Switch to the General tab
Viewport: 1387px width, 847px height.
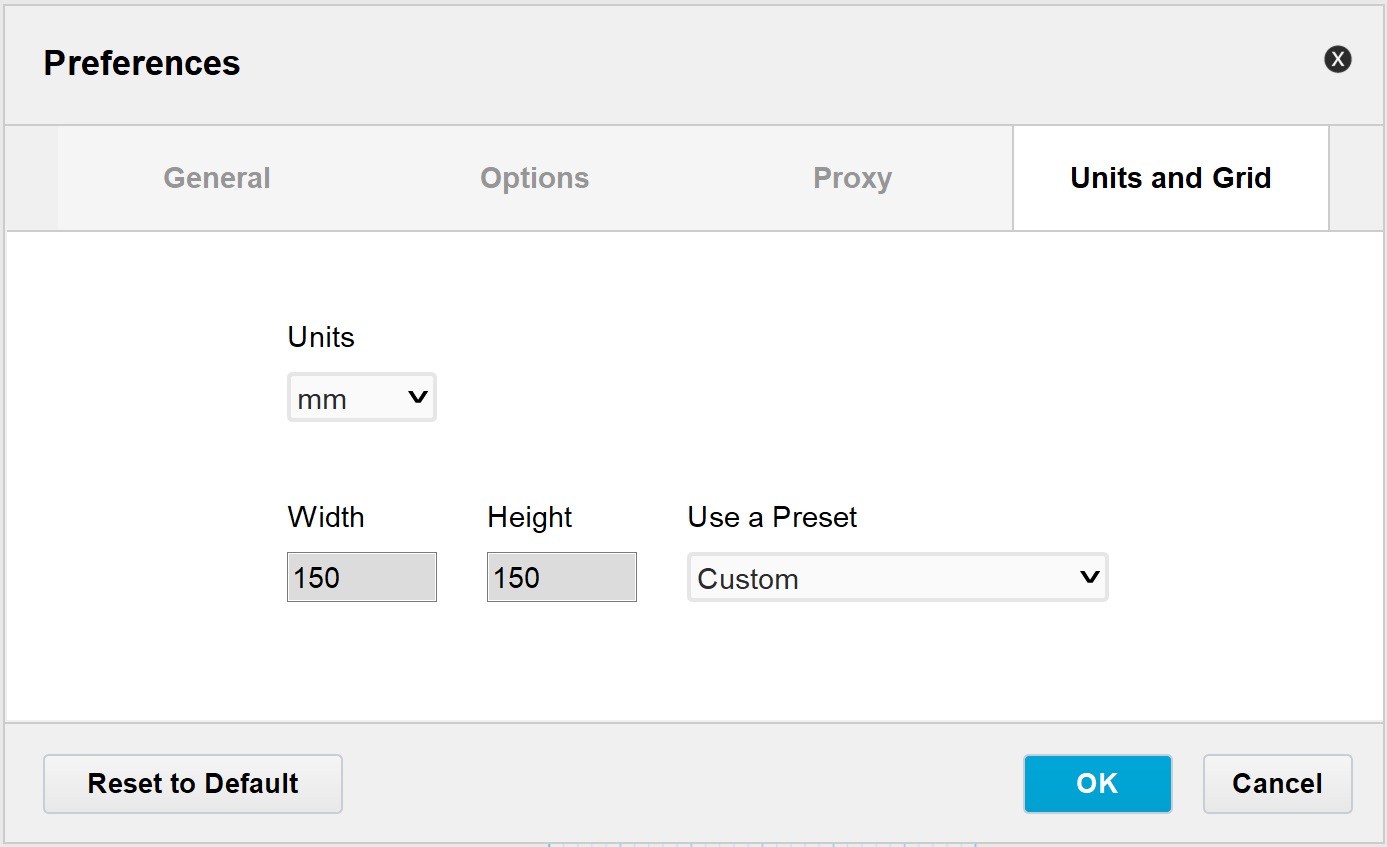pos(217,178)
